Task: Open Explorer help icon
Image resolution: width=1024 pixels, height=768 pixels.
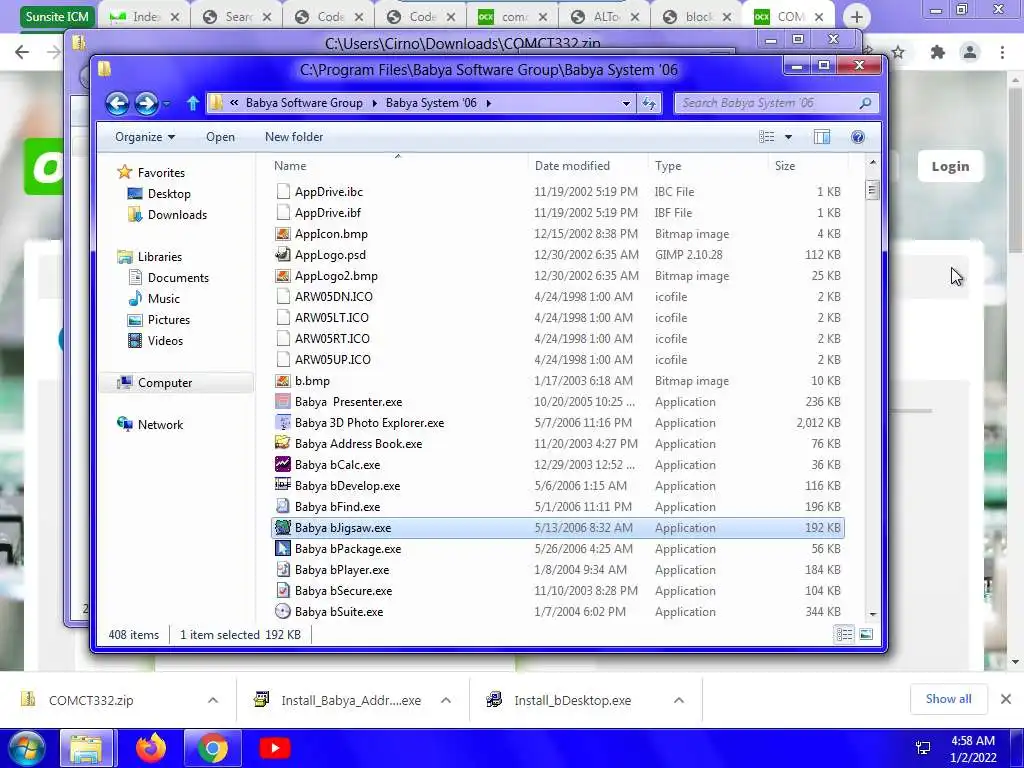Action: click(857, 136)
